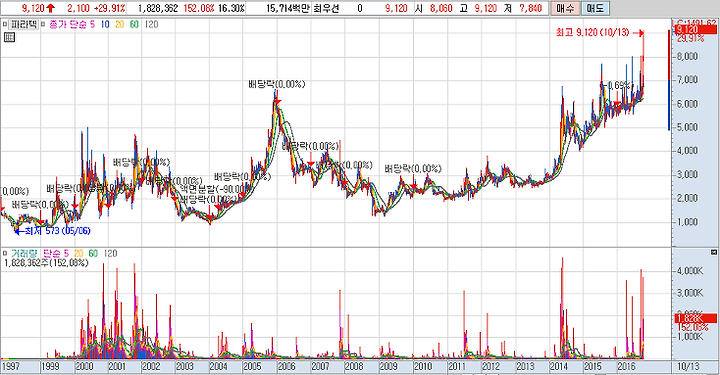
Task: Click the 2016 label on the time axis
Action: (626, 366)
